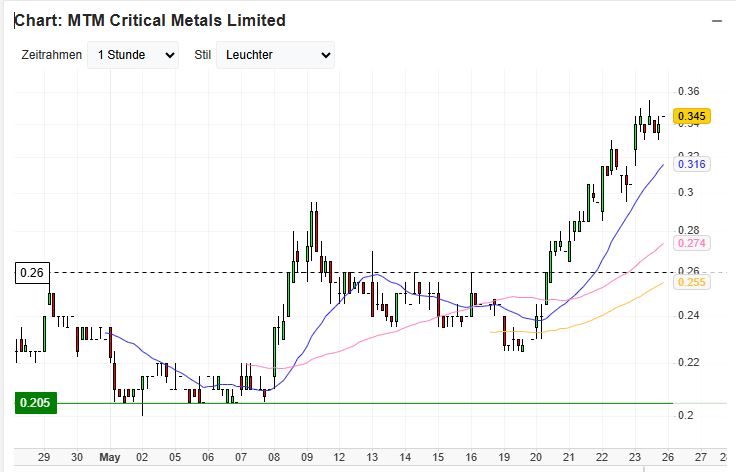Collapse the chart panel with minus icon
Viewport: 736px width, 472px height.
(x=717, y=21)
